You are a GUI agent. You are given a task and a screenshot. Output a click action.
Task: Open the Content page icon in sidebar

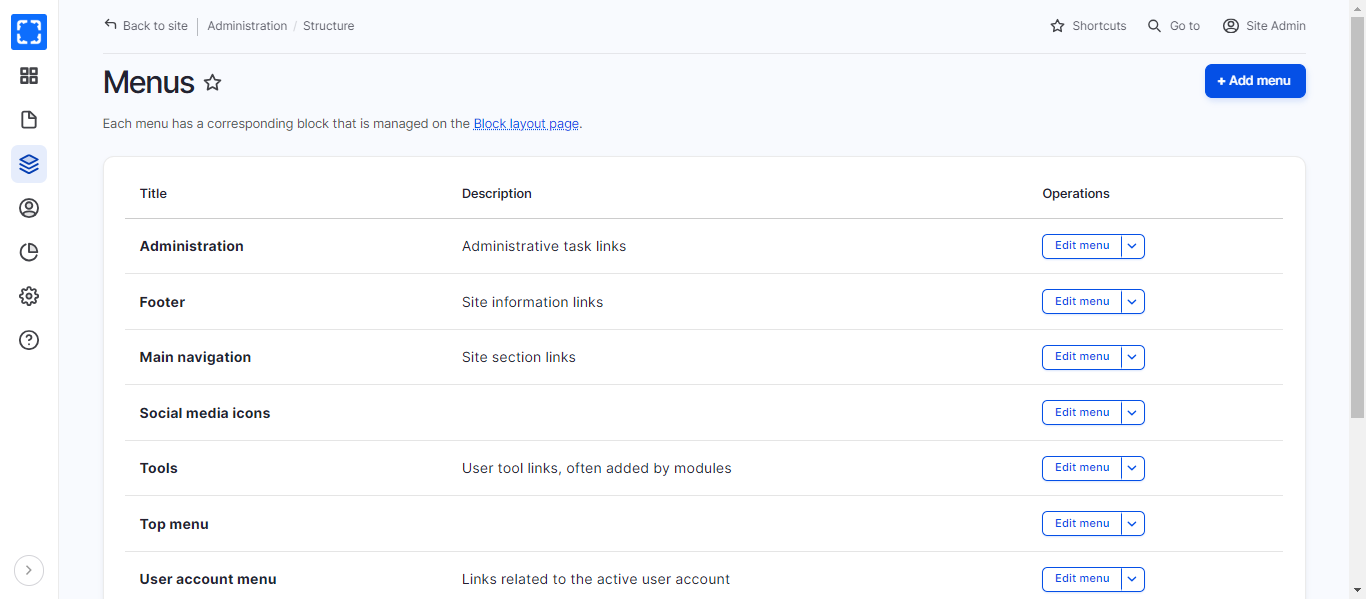click(29, 120)
